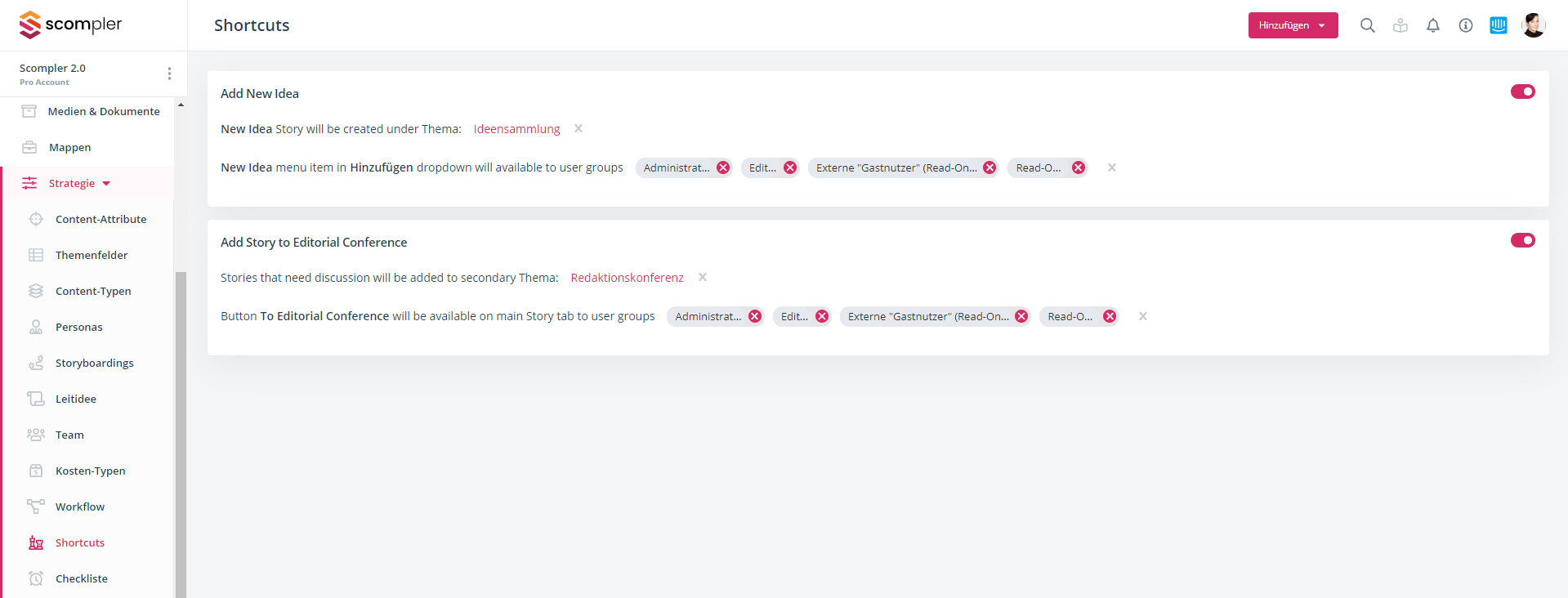Open the search magnifier icon

[x=1367, y=25]
